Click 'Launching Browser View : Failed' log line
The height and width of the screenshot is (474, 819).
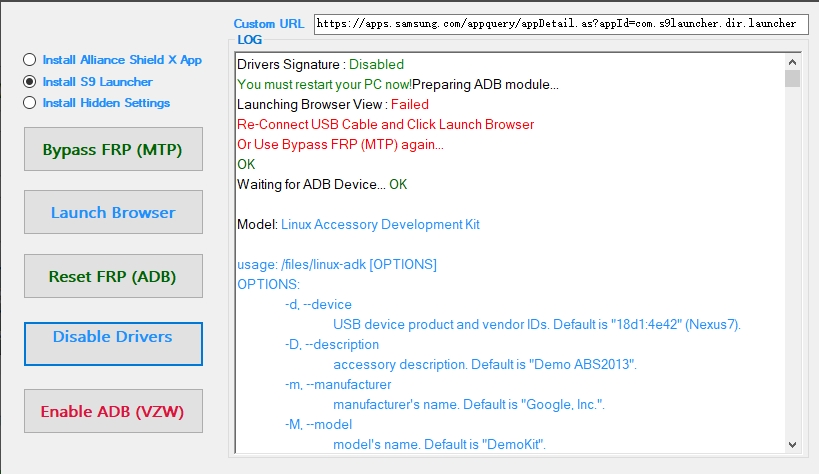333,105
